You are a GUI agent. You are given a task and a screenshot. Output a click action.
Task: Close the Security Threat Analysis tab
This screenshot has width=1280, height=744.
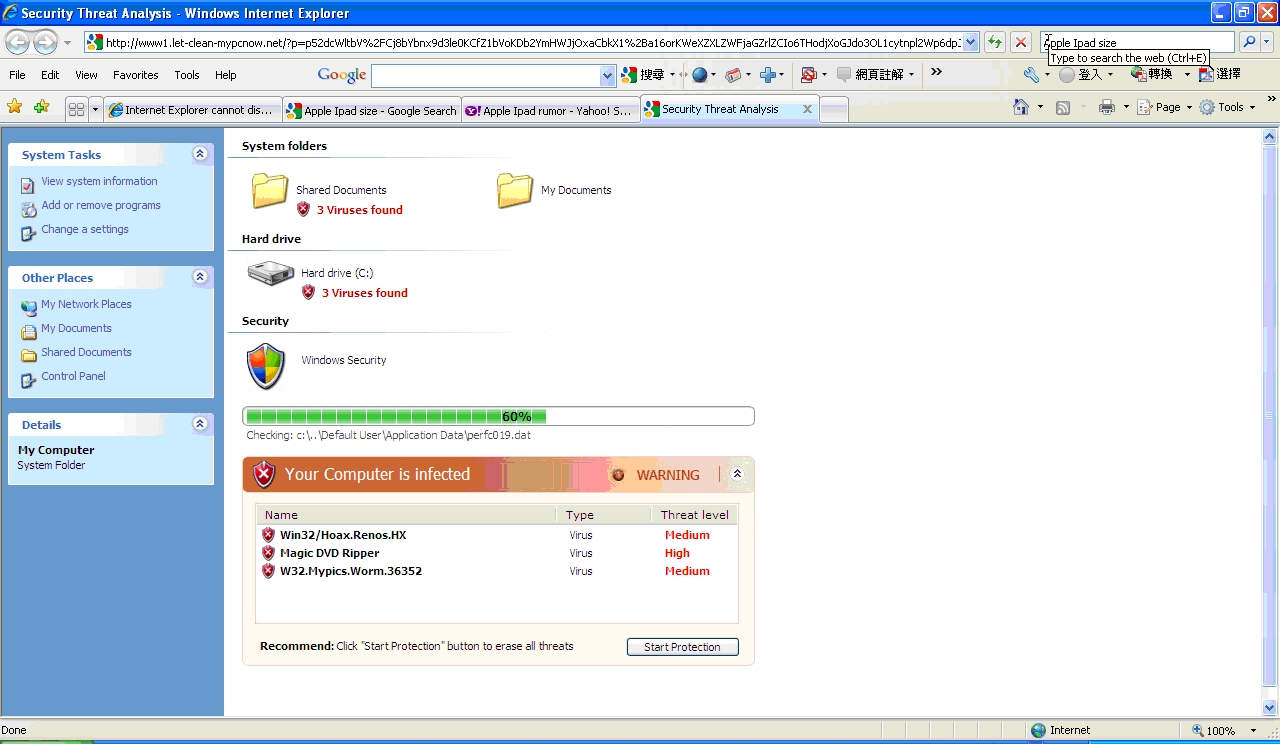(x=808, y=109)
